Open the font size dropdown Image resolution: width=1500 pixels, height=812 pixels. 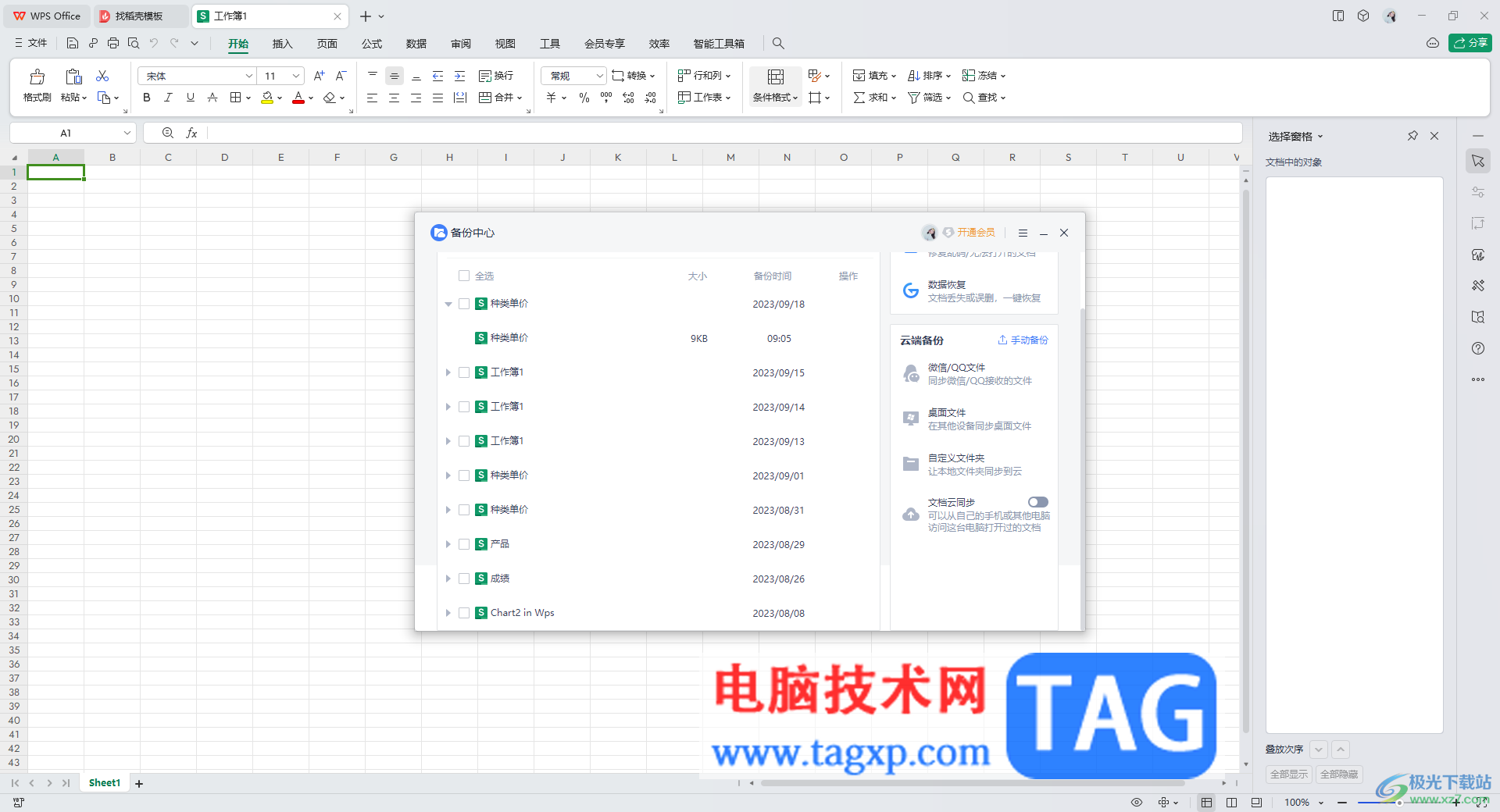tap(296, 76)
